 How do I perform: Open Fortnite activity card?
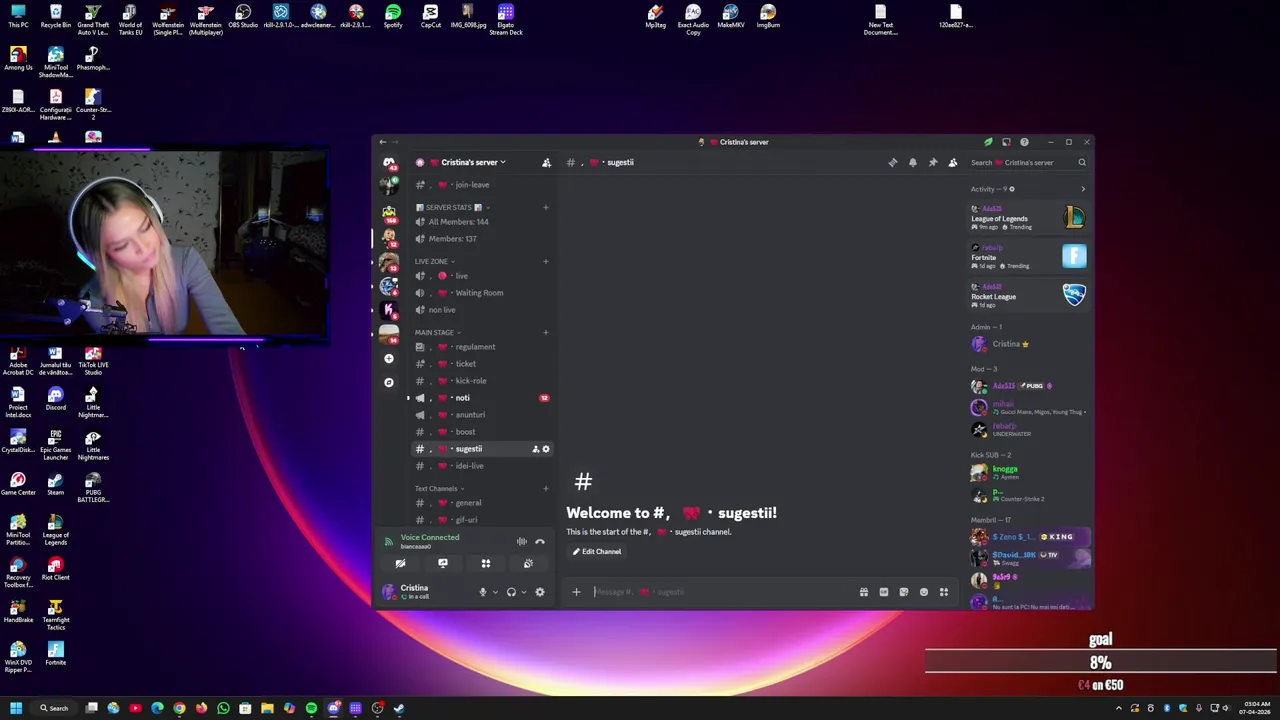(x=1028, y=256)
